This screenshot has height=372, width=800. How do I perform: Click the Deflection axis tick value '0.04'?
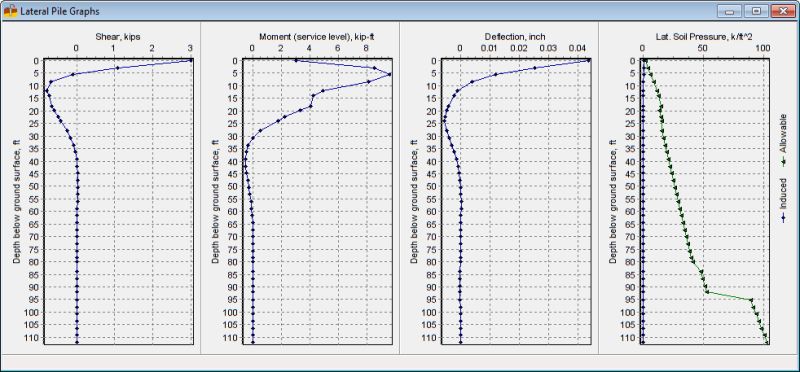coord(578,48)
